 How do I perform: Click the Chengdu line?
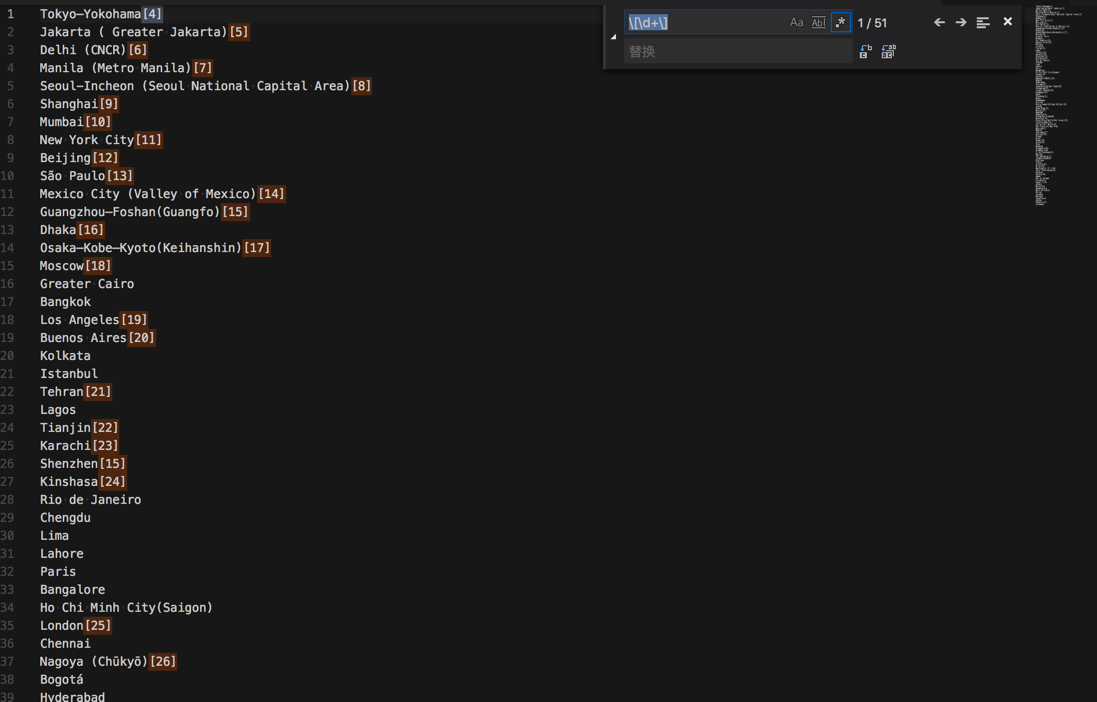tap(65, 517)
